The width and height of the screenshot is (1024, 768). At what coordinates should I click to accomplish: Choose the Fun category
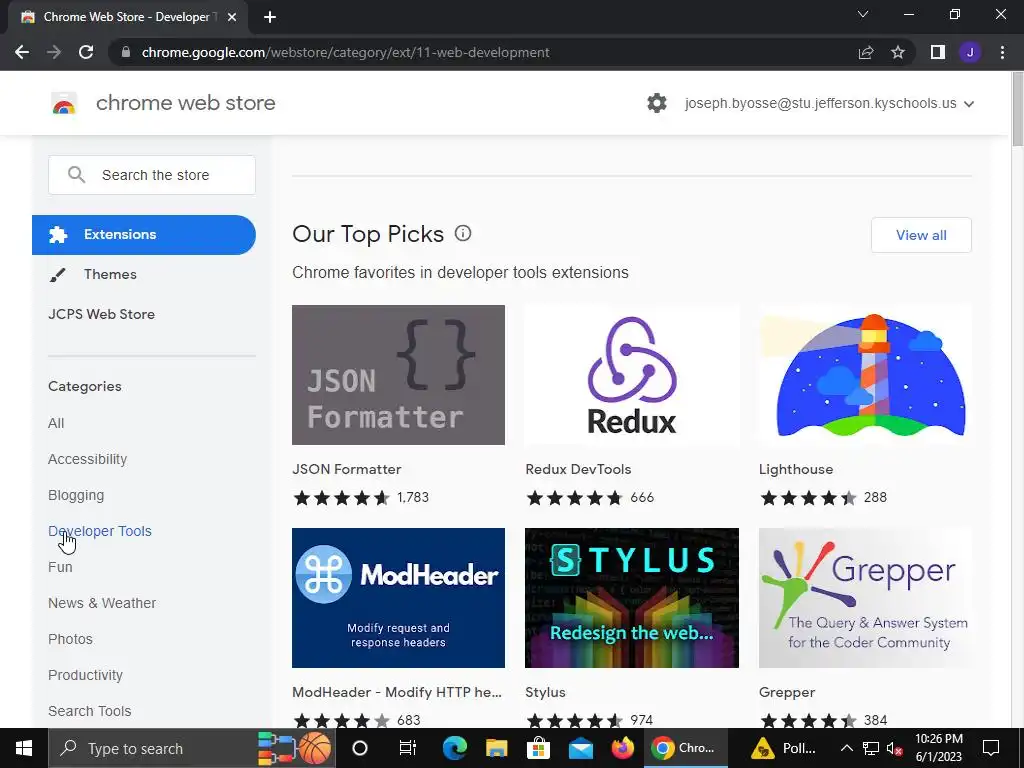coord(60,567)
